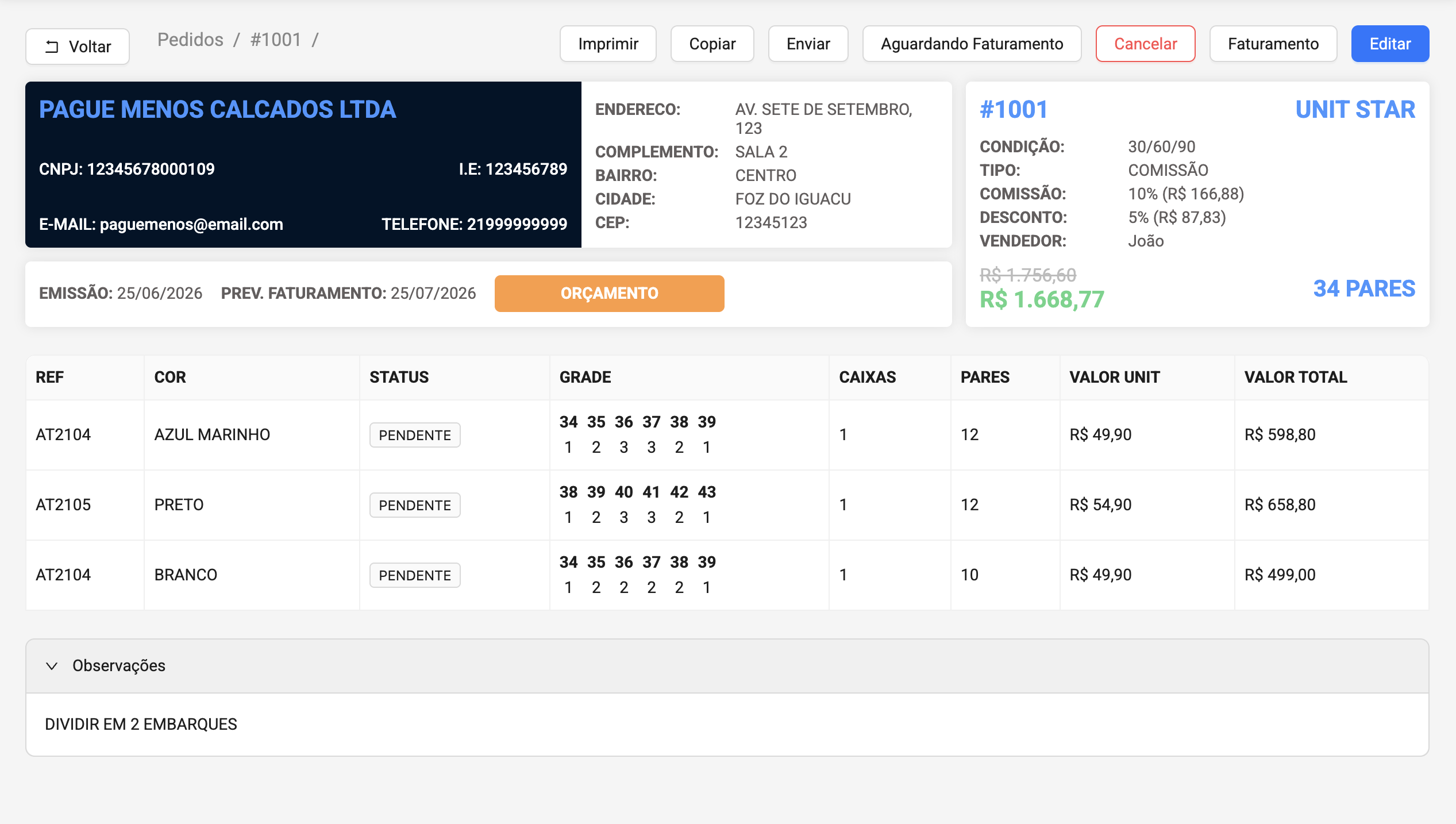Select the PENDENTE badge for BRANCO
This screenshot has height=824, width=1456.
[415, 575]
